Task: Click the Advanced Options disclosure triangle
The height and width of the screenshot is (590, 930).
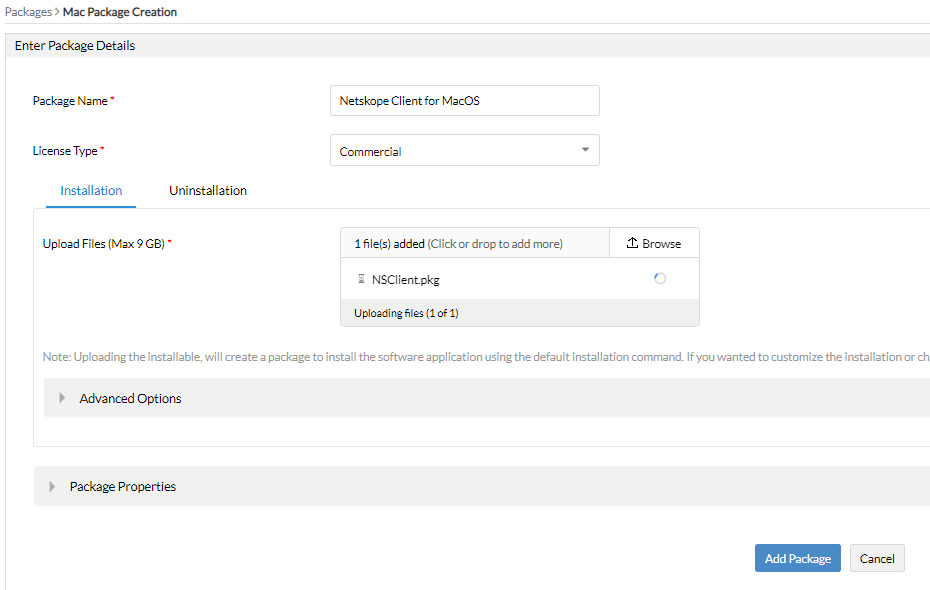Action: [x=61, y=398]
